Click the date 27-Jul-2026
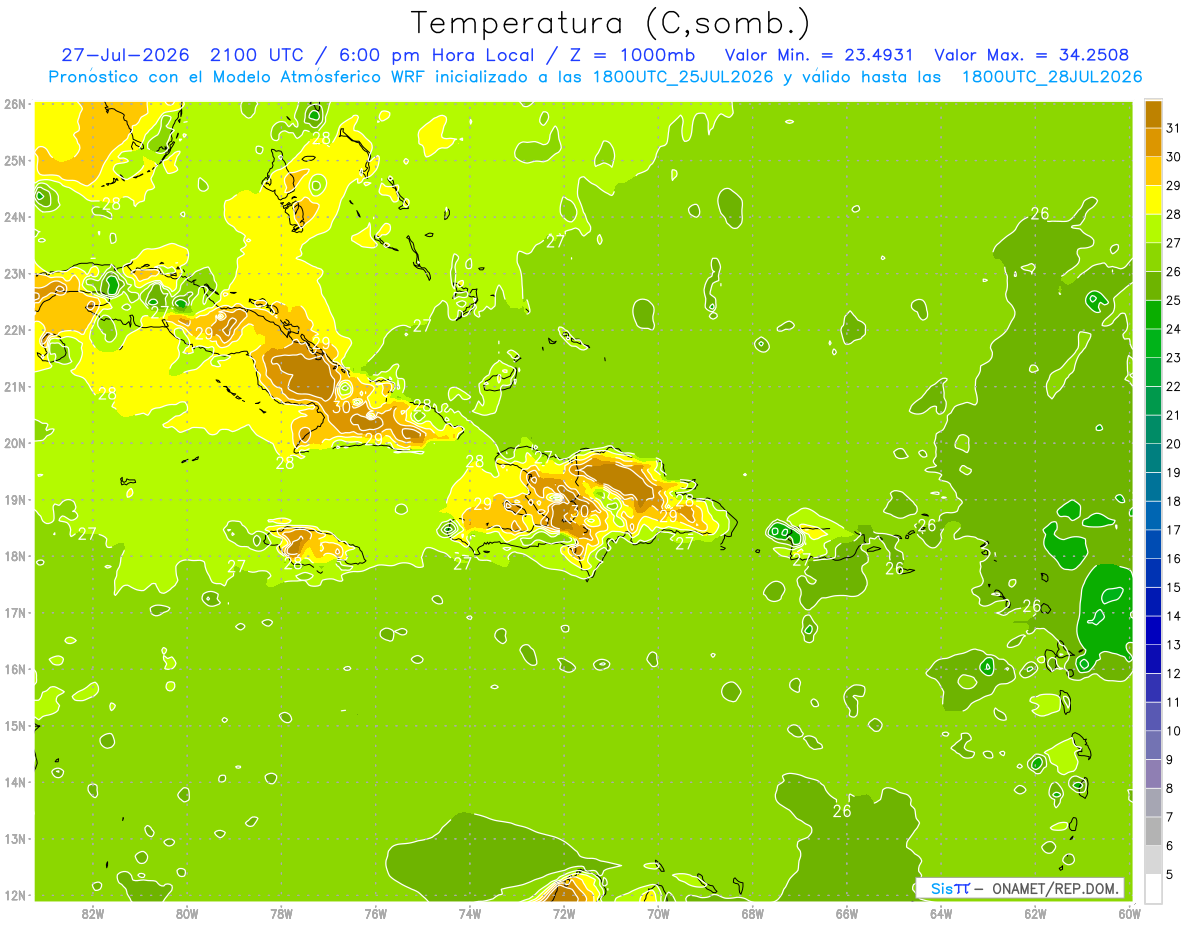 (x=126, y=55)
